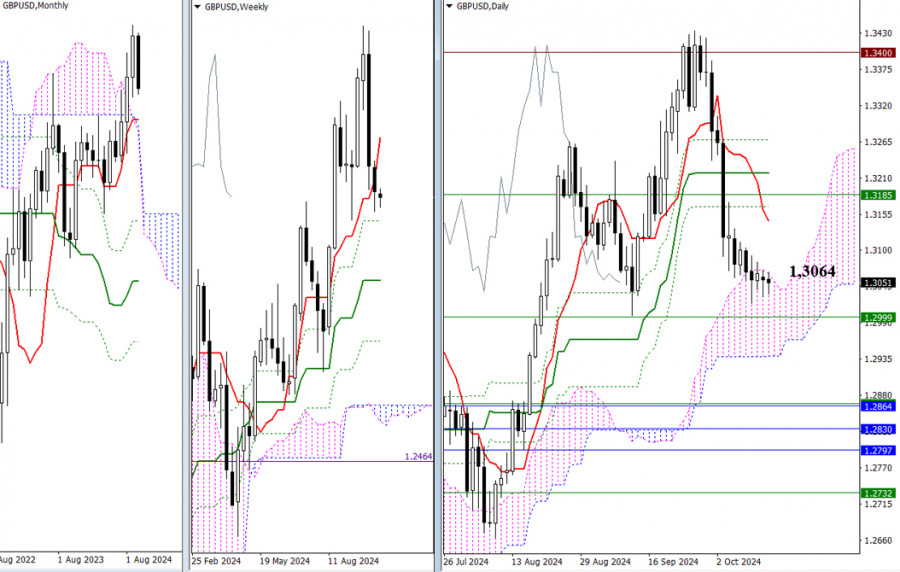Click the 13 Aug 2024 date on the daily axis
The image size is (900, 572).
(x=537, y=561)
